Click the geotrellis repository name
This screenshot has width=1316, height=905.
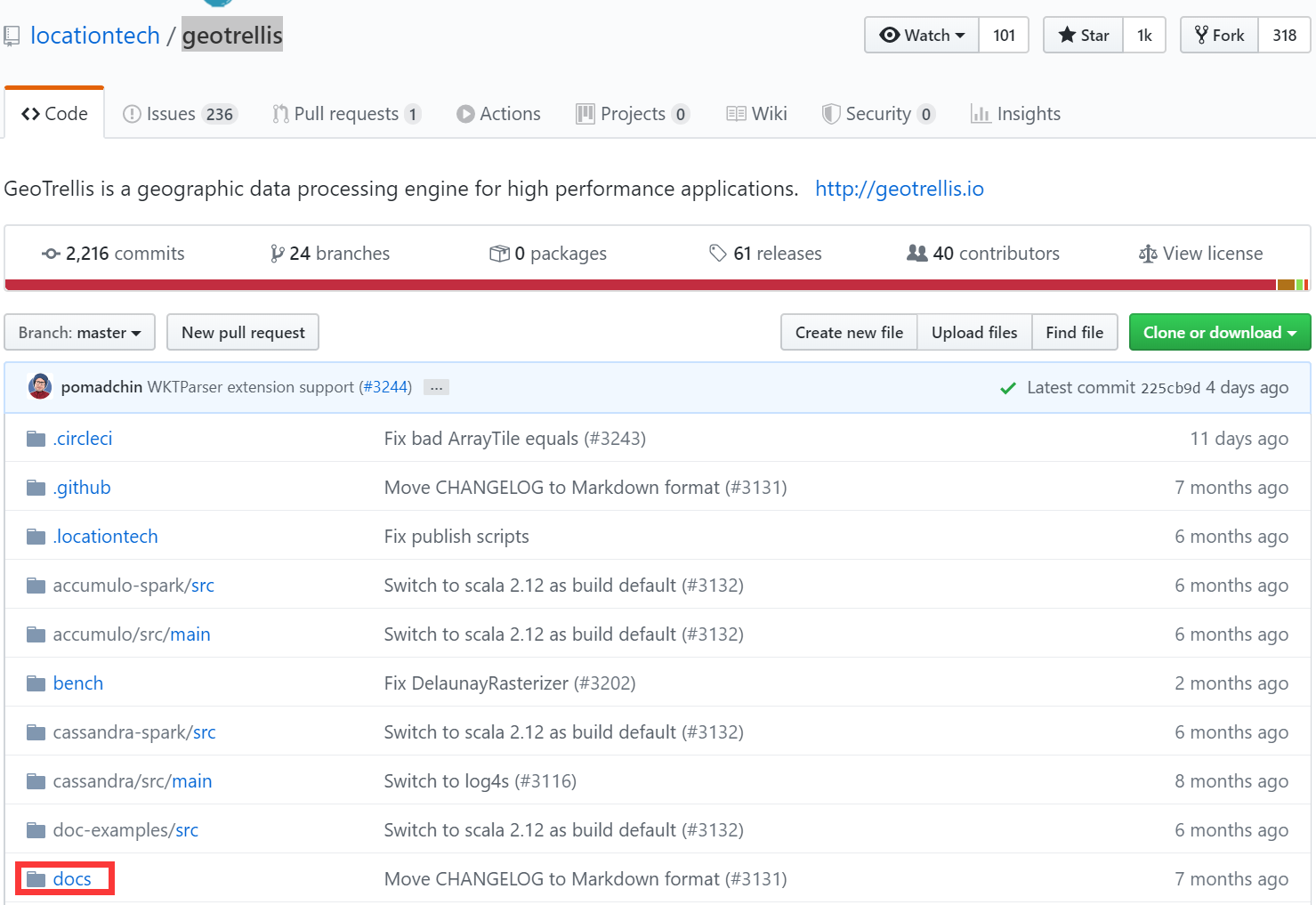point(232,36)
